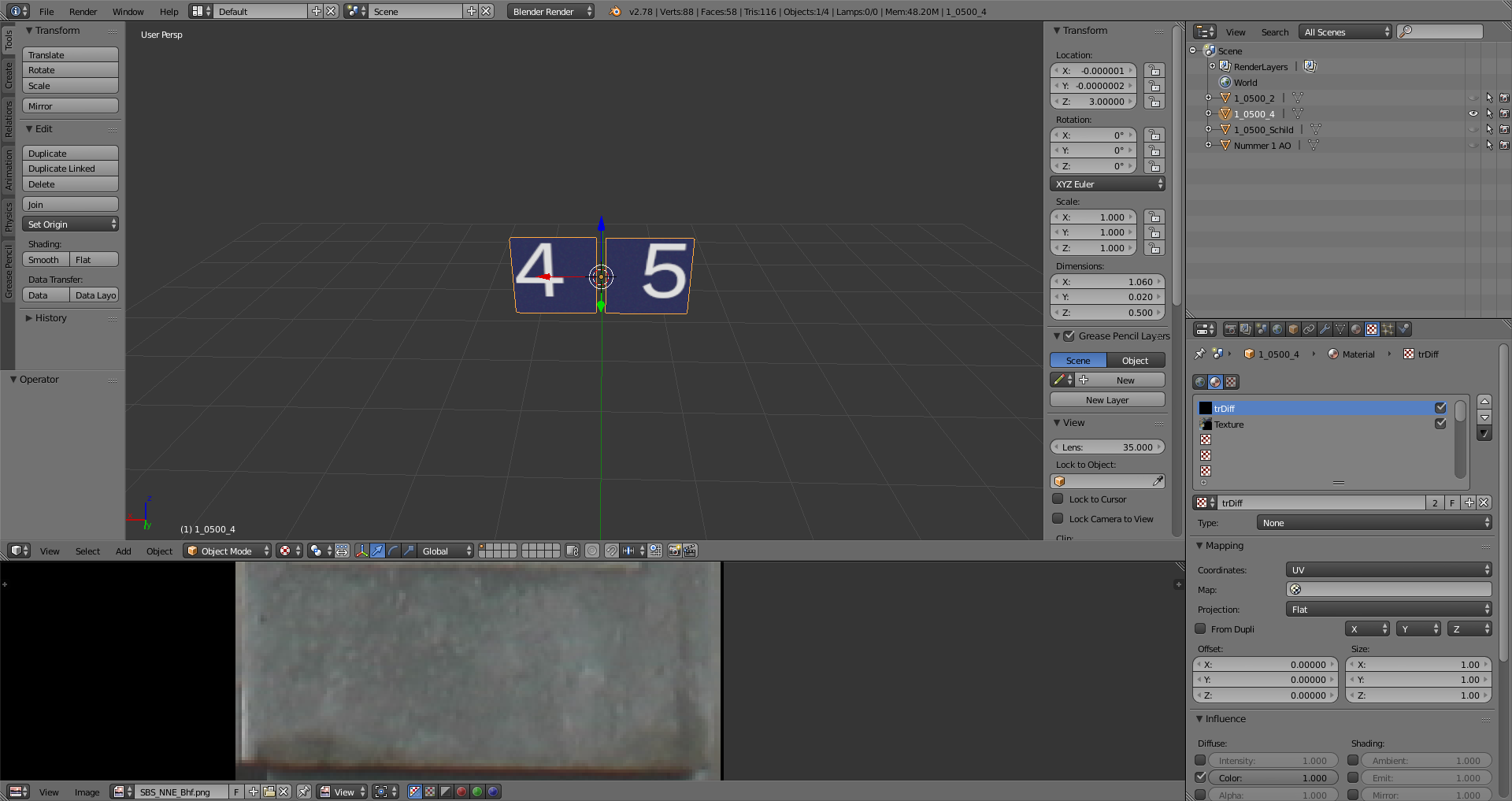
Task: Open the Particles properties tab
Action: [x=1388, y=329]
